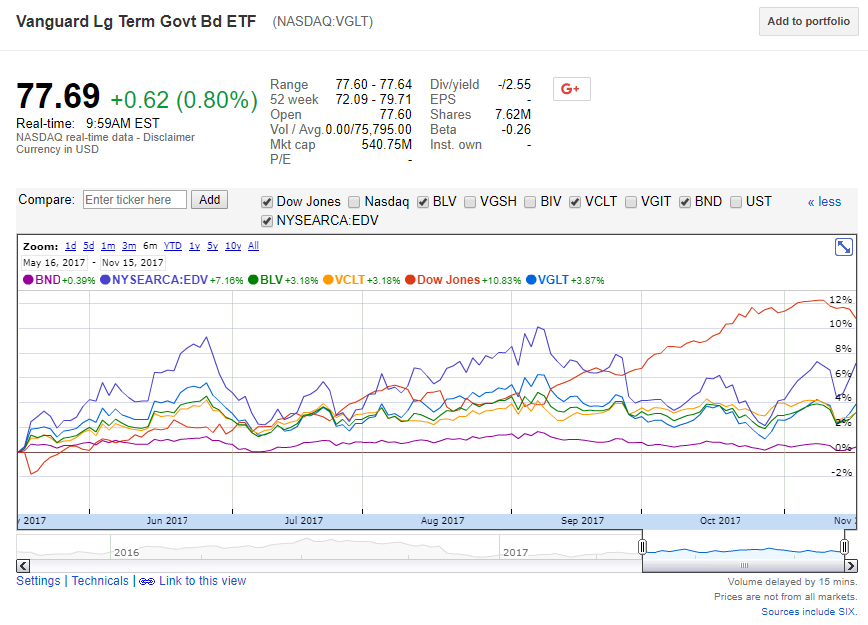Click Sources include SIX link
This screenshot has height=625, width=868.
(809, 612)
